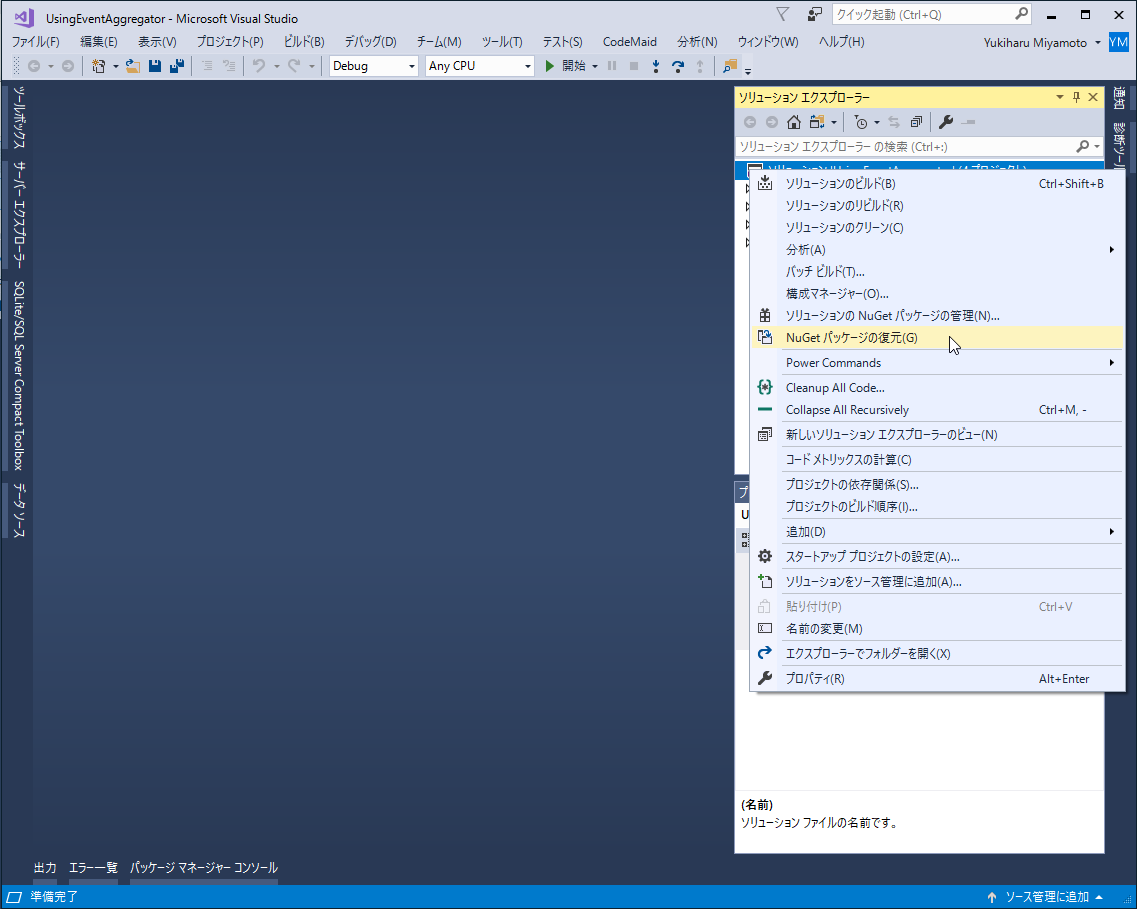
Task: Click ソース管理に追加 in the status bar
Action: click(x=1046, y=897)
